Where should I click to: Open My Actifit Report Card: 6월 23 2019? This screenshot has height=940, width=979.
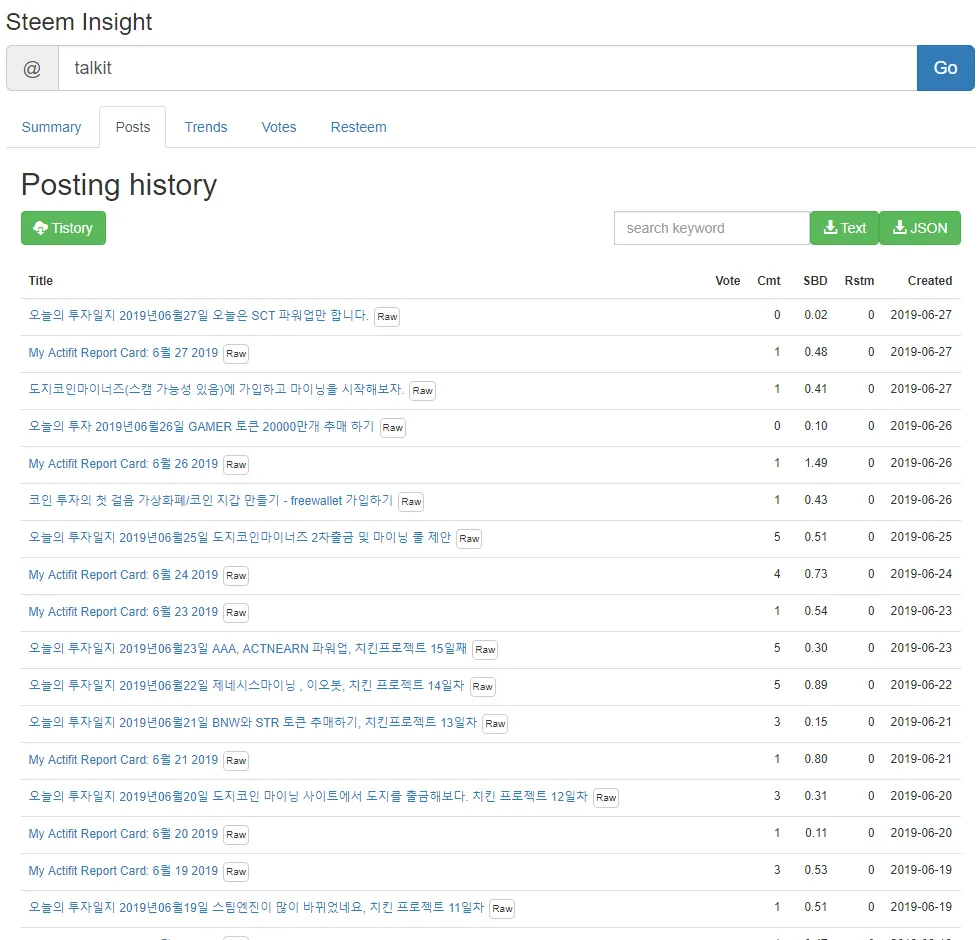click(x=123, y=612)
